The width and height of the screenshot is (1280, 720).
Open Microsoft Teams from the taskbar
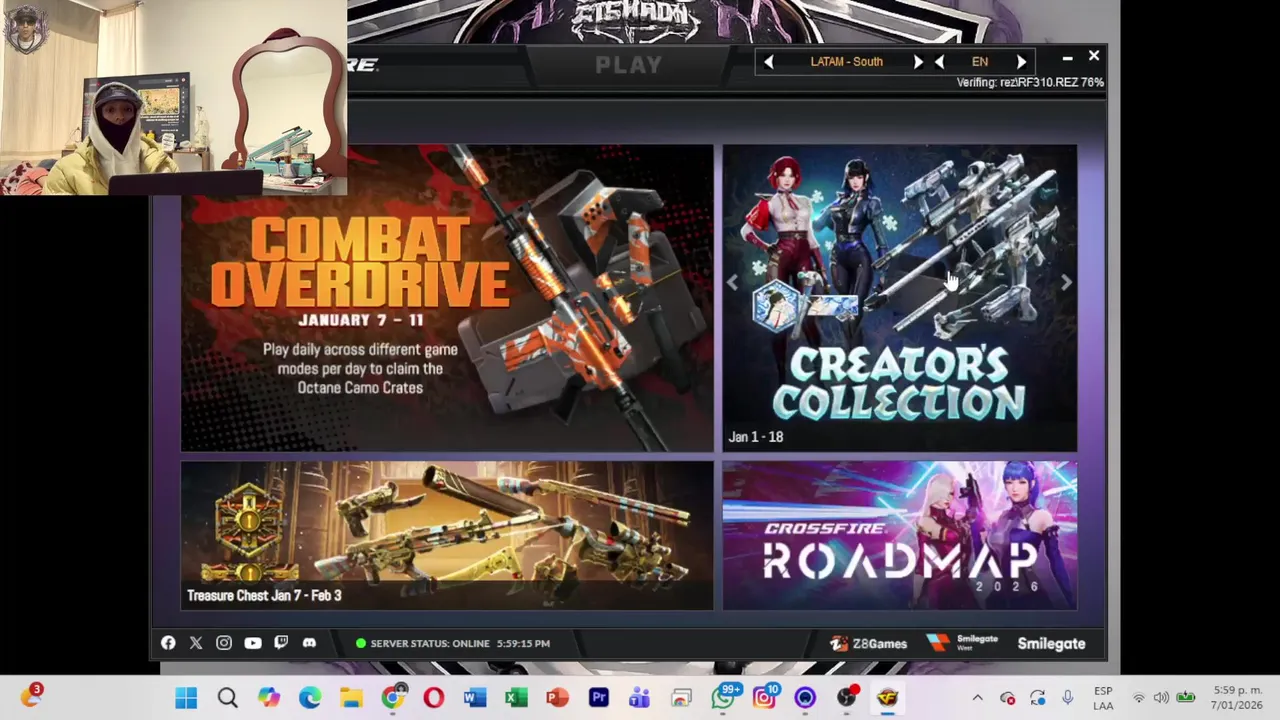coord(640,698)
